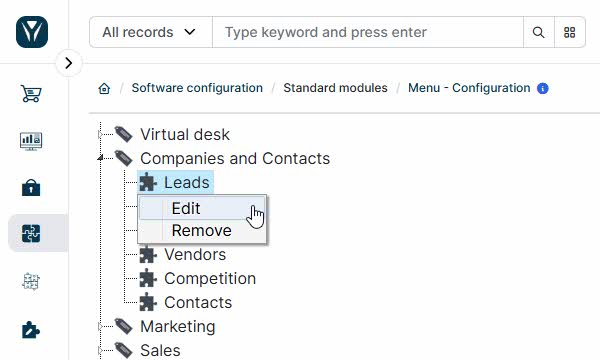600x360 pixels.
Task: Select the highlighted puzzle module sidebar icon
Action: (x=31, y=233)
